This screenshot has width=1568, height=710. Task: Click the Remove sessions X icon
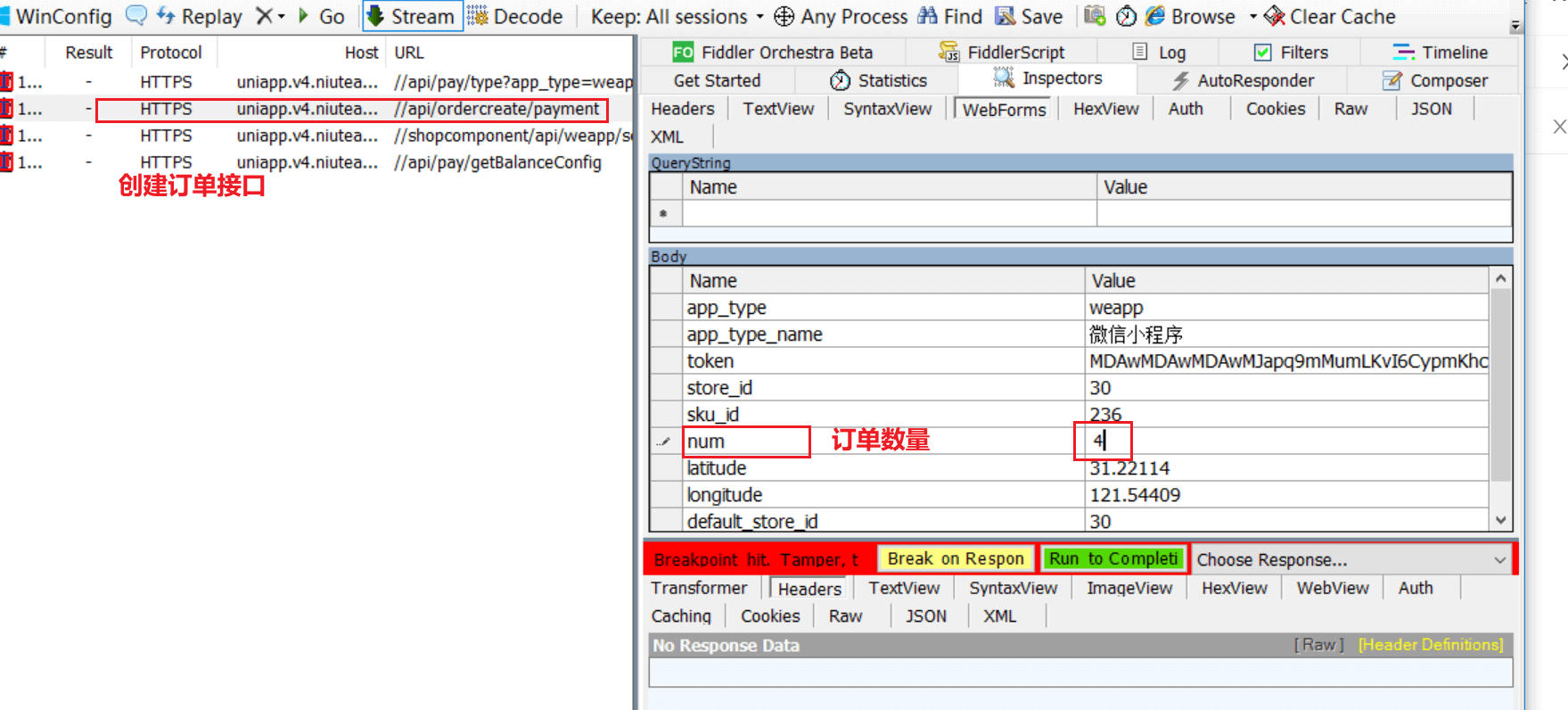coord(264,16)
